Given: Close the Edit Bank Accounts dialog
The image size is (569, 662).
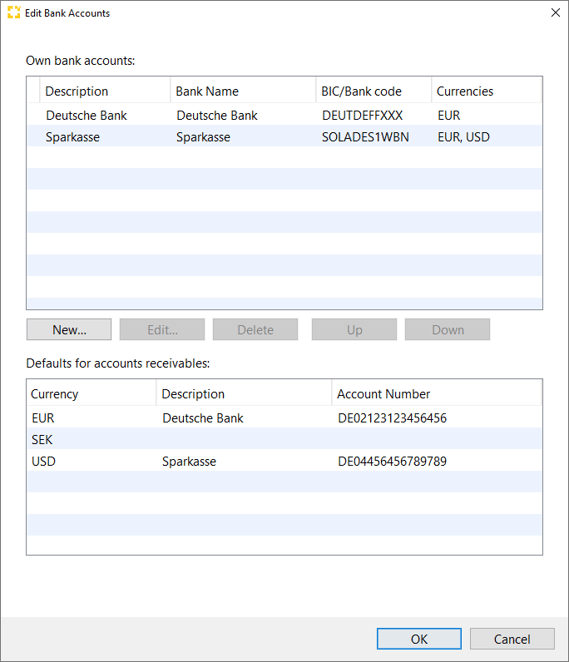Looking at the screenshot, I should coord(555,13).
